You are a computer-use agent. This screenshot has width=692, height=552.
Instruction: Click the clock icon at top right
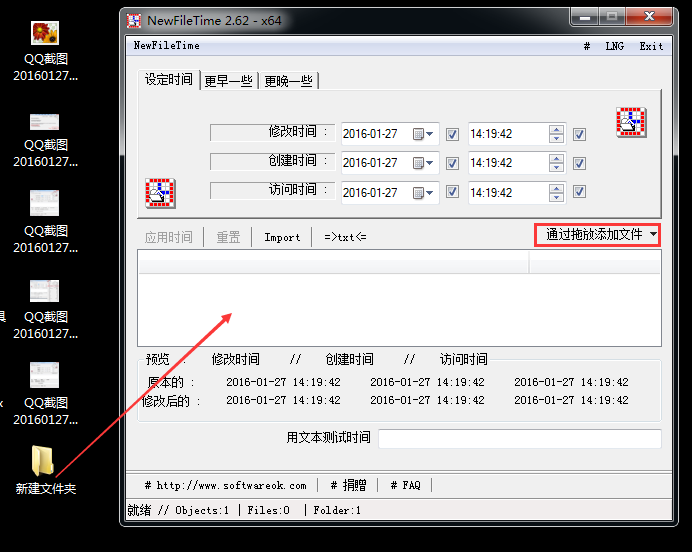(630, 122)
